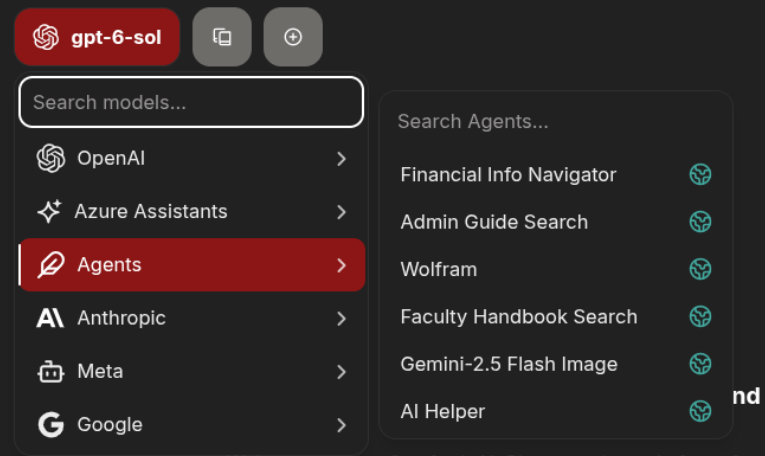Expand the Meta submenu chevron

click(342, 372)
